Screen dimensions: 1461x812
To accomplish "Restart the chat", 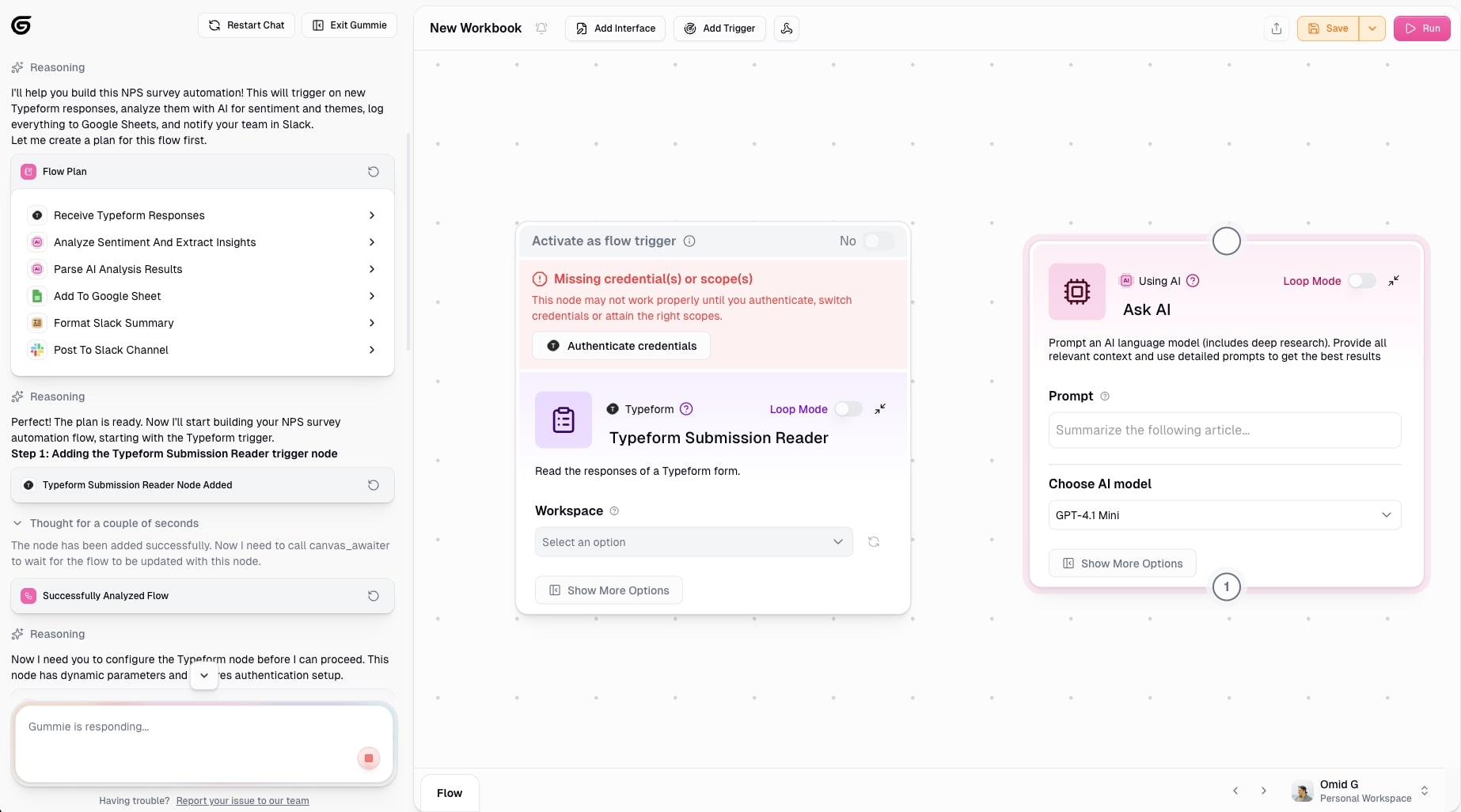I will 246,25.
